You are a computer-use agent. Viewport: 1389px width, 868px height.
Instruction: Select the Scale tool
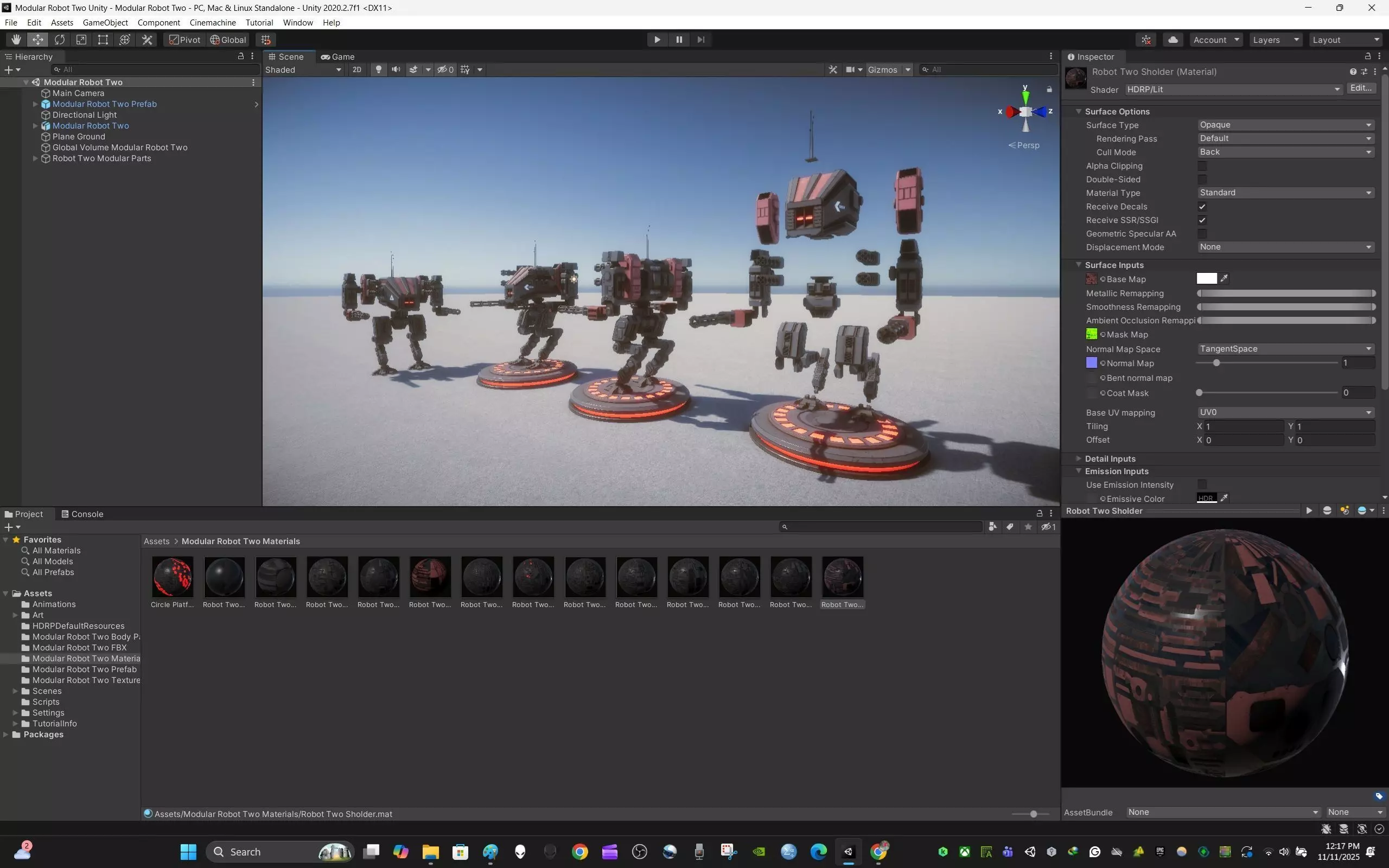pos(81,40)
